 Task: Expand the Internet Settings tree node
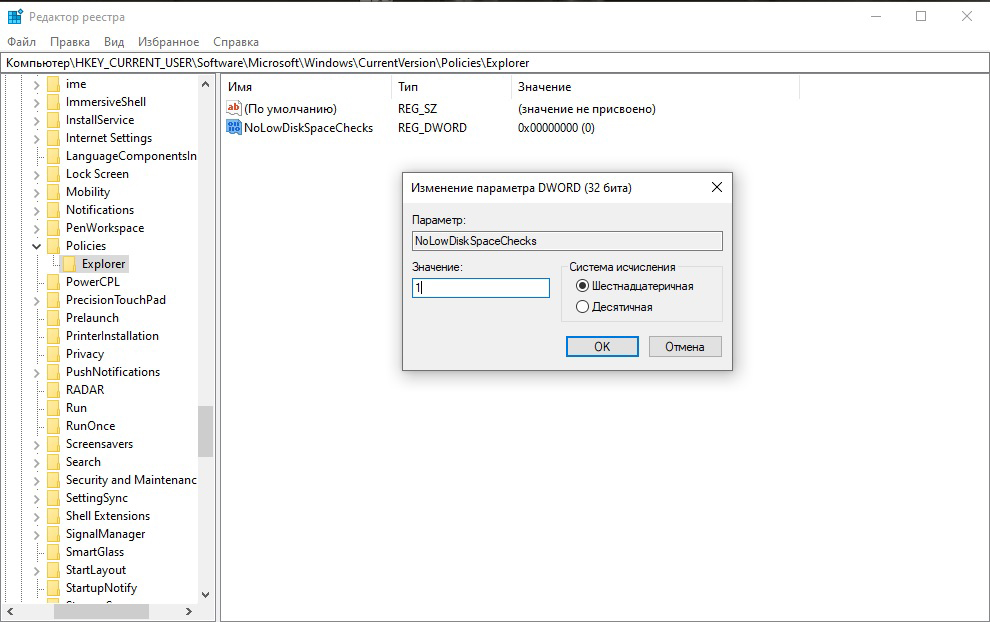(37, 138)
